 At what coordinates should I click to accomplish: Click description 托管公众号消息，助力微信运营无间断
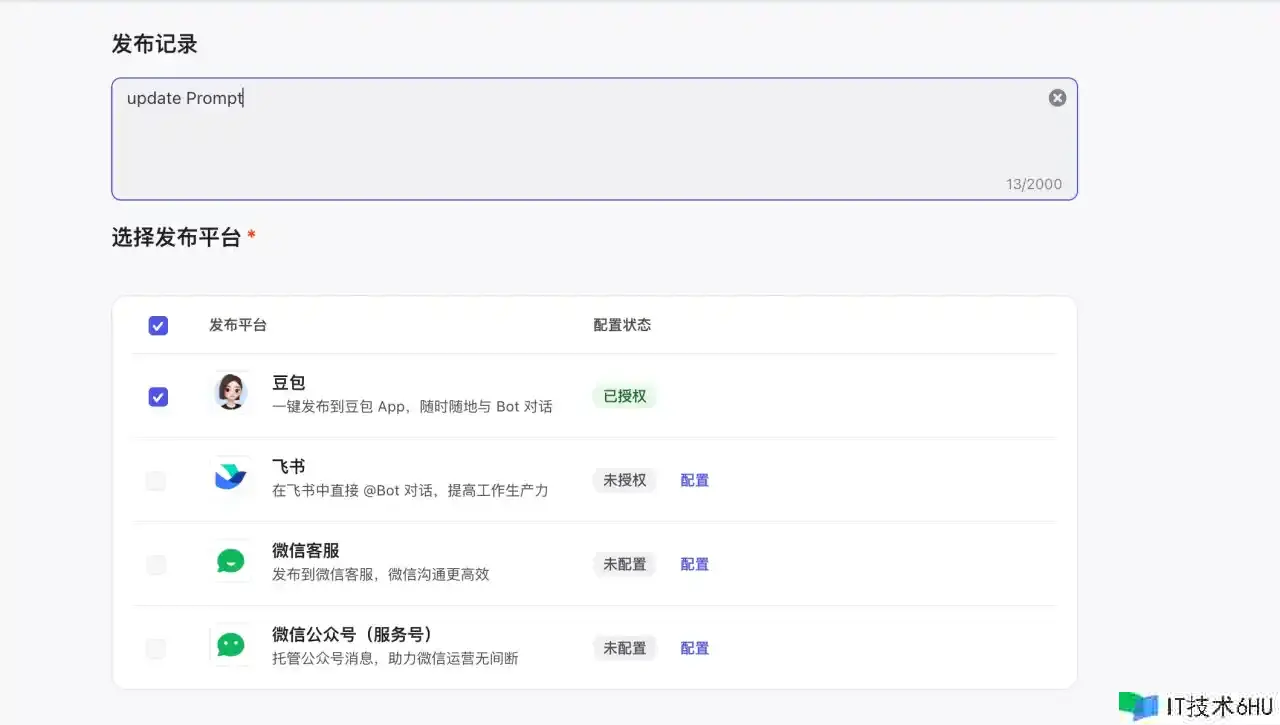coord(395,659)
